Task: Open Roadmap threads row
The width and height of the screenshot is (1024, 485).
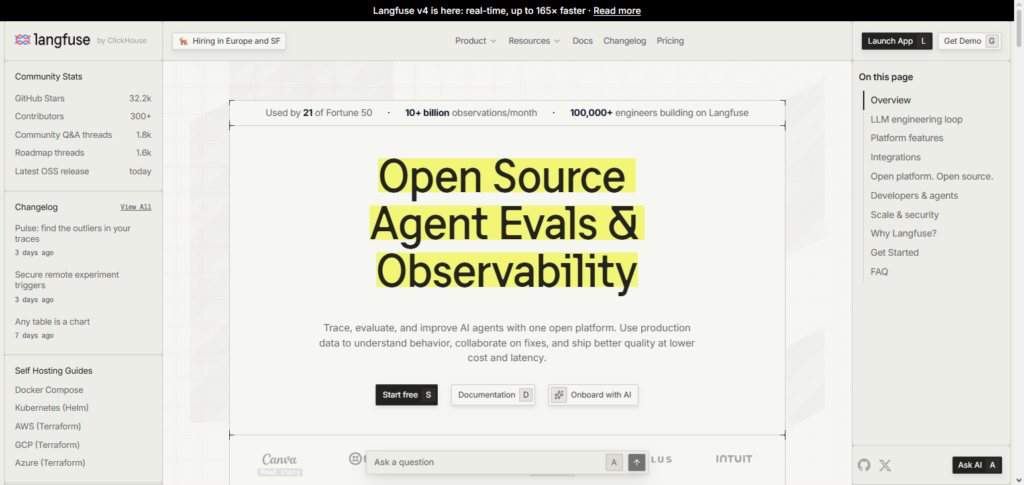Action: pyautogui.click(x=83, y=153)
